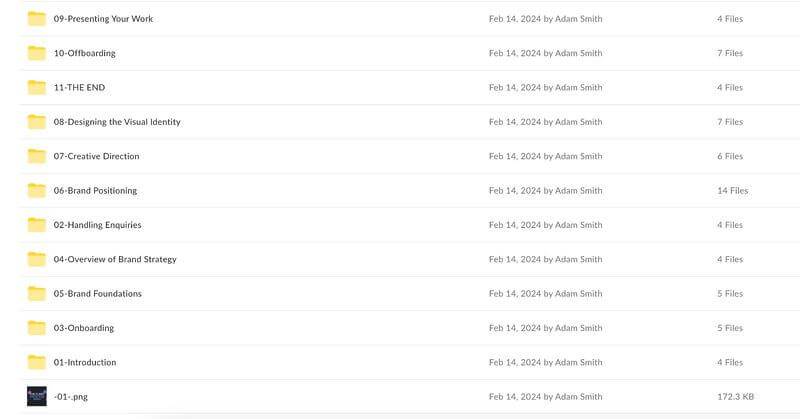
Task: Select the 01-Introduction folder icon
Action: 36,362
